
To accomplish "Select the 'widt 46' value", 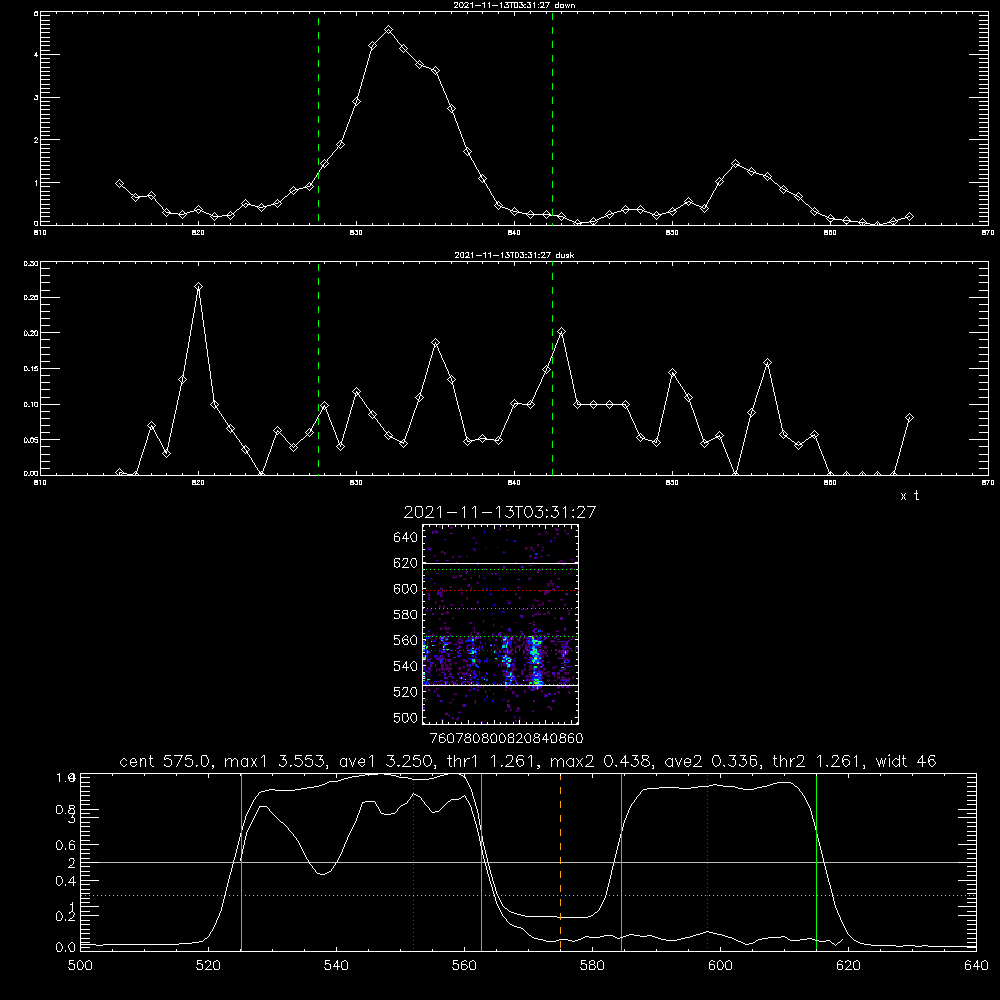I will [906, 761].
